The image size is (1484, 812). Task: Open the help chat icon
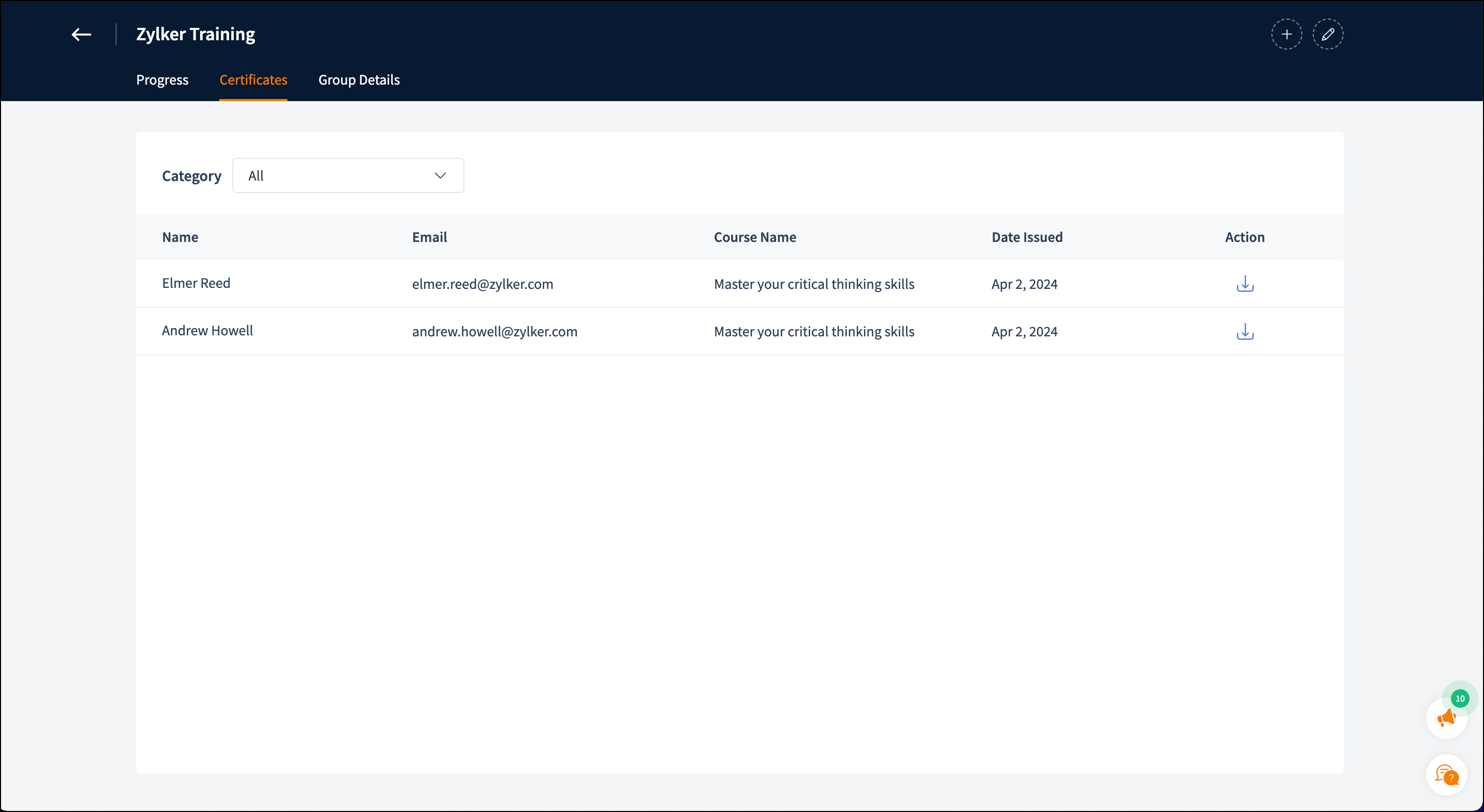click(x=1446, y=775)
